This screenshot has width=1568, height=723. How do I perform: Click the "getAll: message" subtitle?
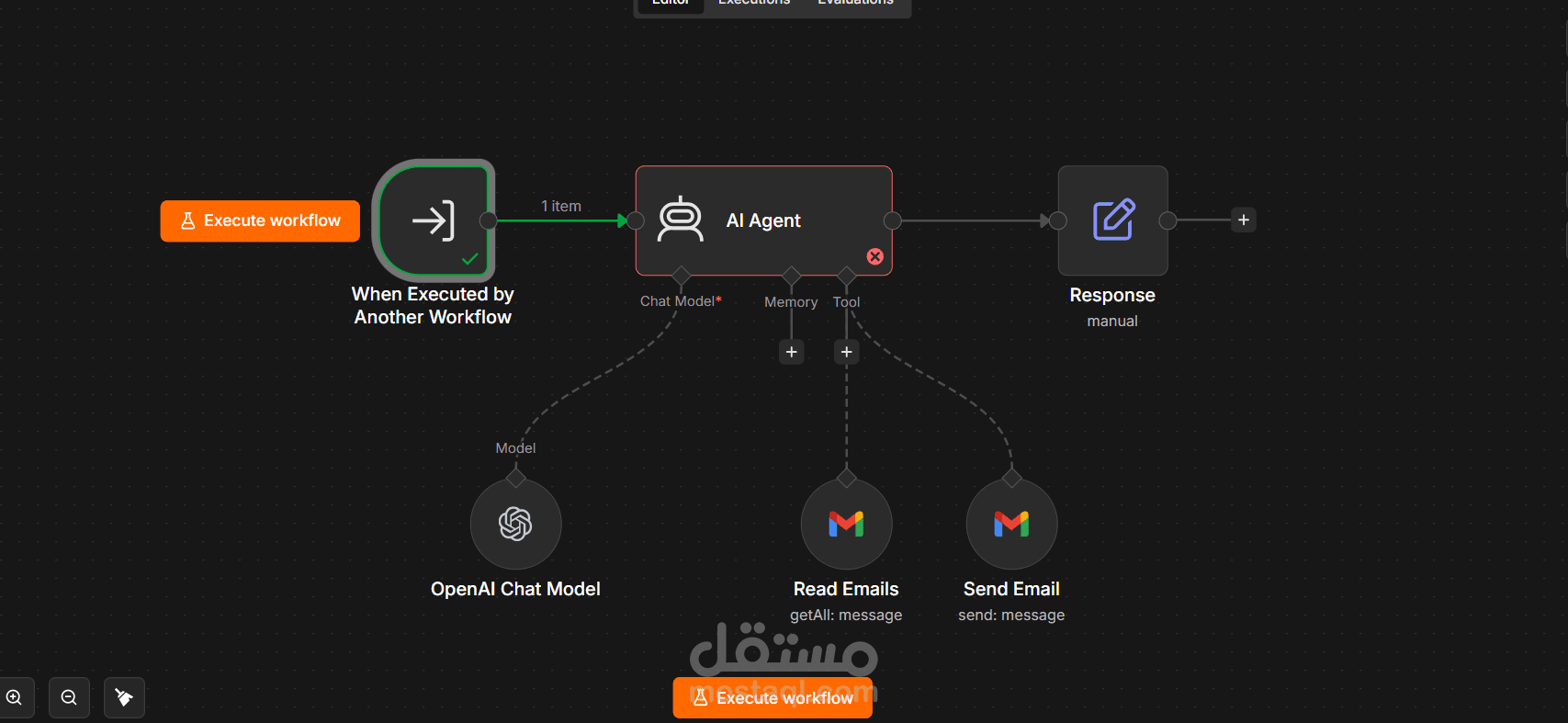(x=846, y=616)
